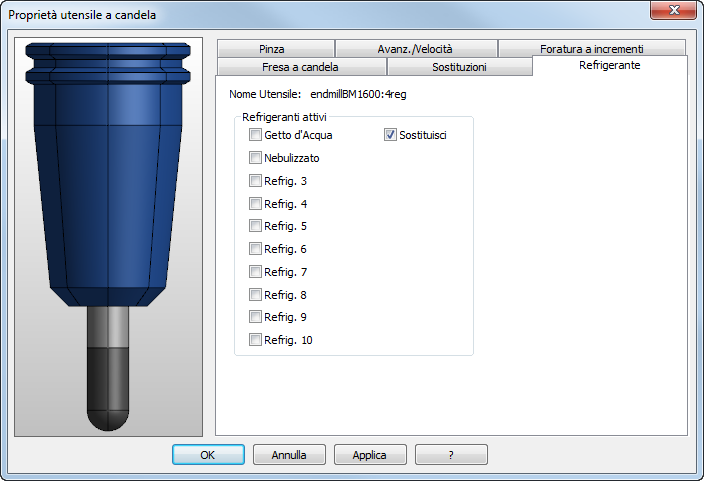Tick the Refrig. 10 checkbox
The height and width of the screenshot is (481, 704).
coord(255,340)
